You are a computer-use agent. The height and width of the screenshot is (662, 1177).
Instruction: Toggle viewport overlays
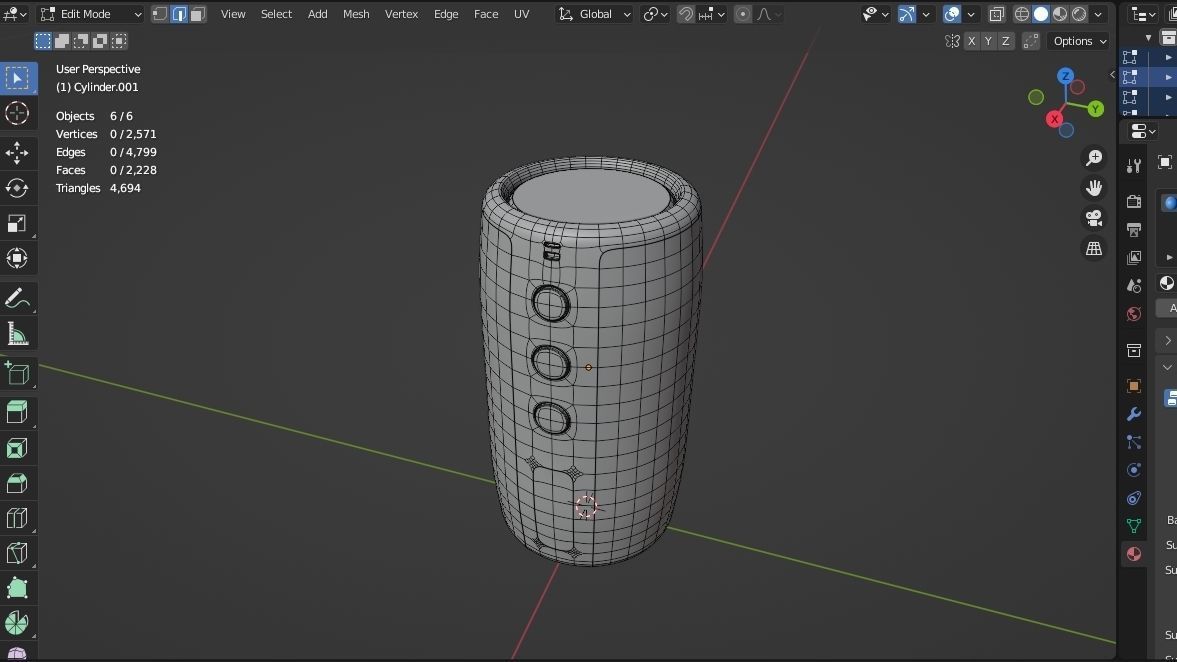click(952, 14)
